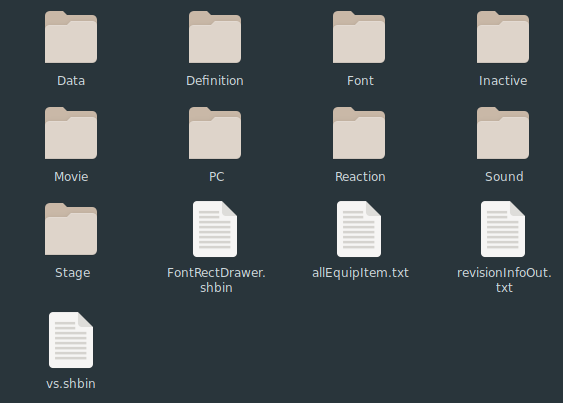
Task: Select the Inactive folder icon
Action: pos(503,37)
